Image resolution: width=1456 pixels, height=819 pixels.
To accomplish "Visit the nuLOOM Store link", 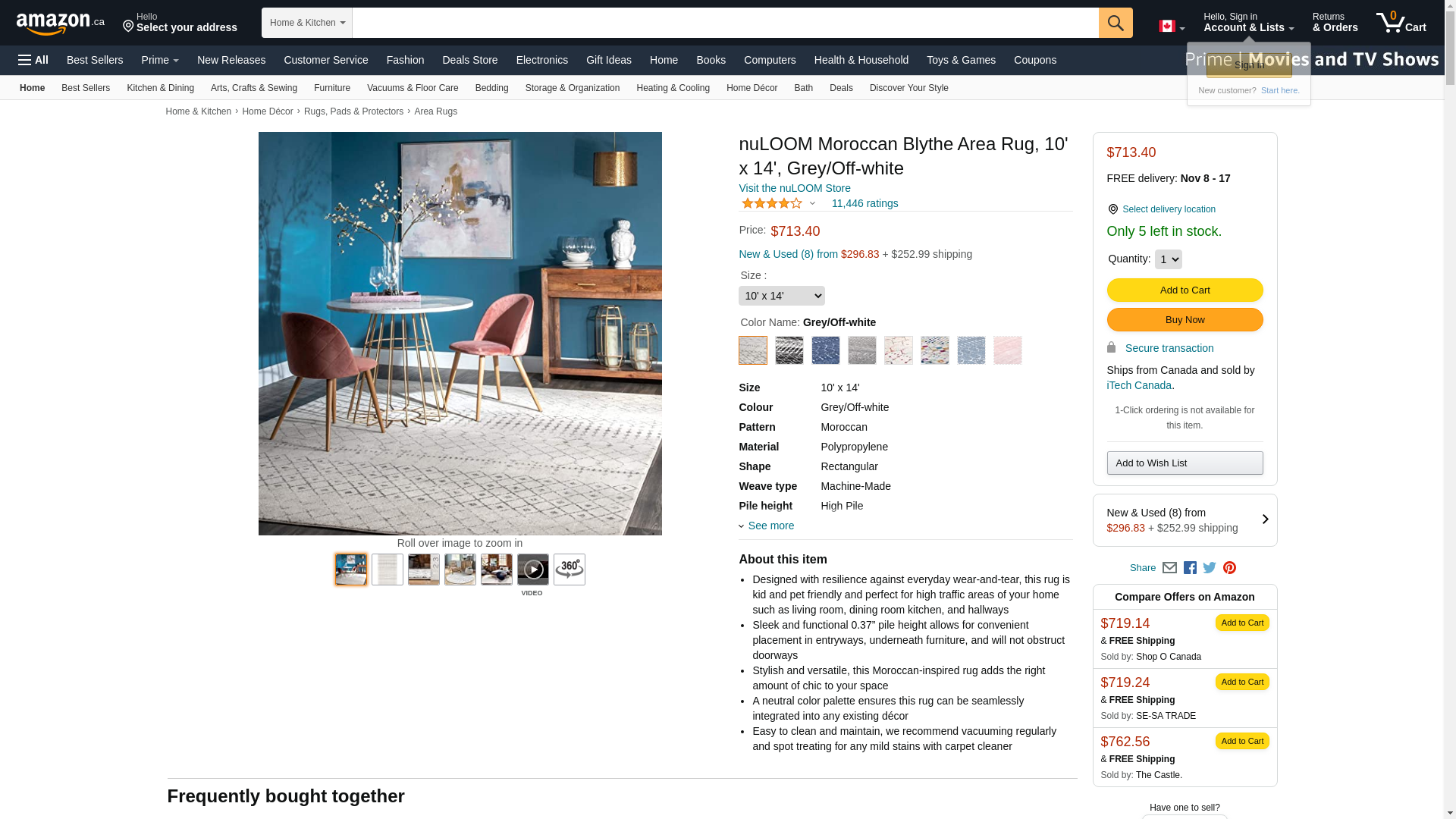I will (795, 188).
